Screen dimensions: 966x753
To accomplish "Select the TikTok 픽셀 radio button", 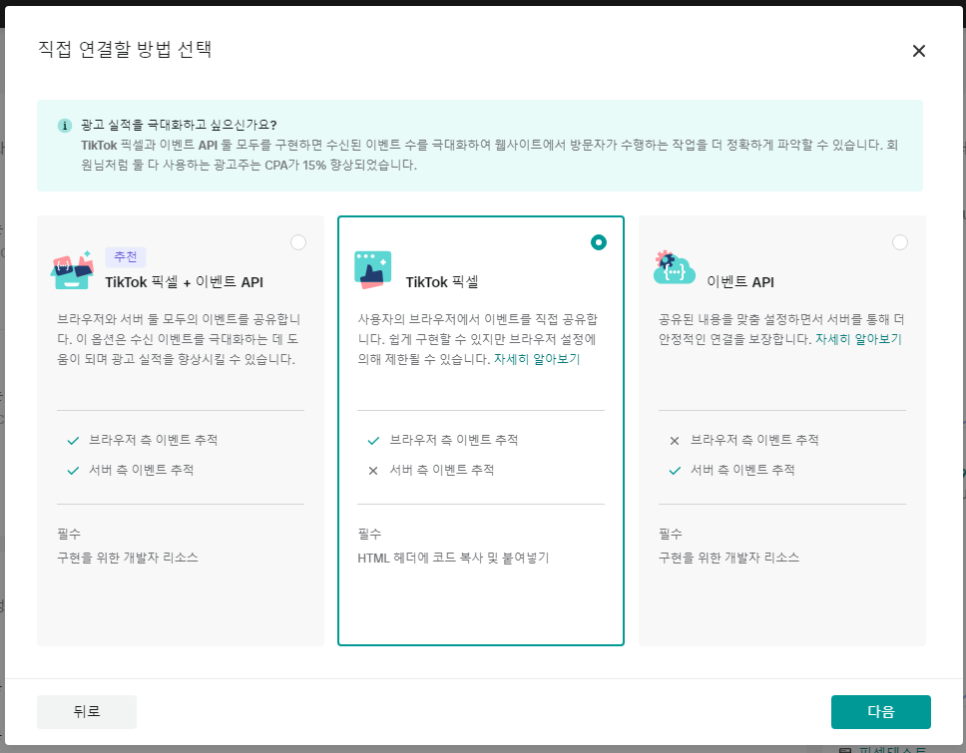I will (598, 242).
